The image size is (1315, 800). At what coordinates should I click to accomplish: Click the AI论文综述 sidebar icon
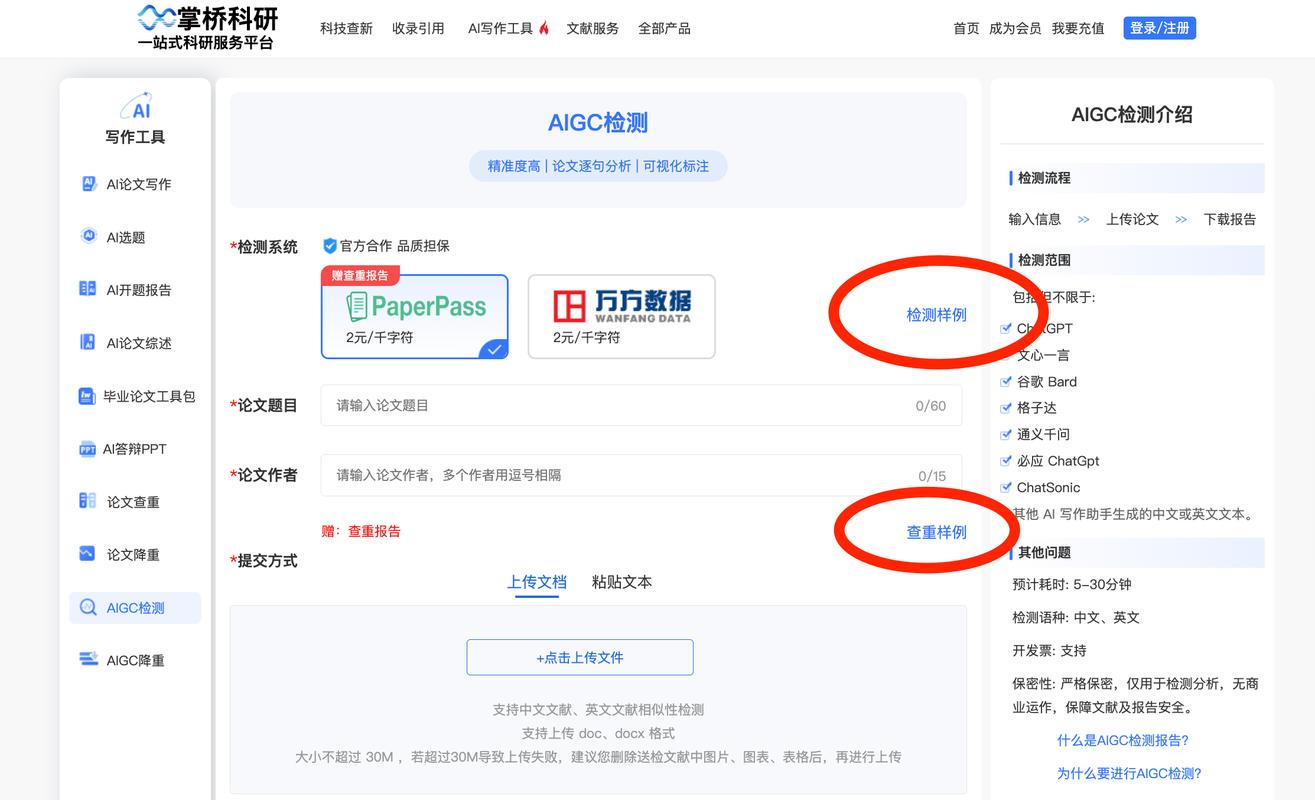88,343
